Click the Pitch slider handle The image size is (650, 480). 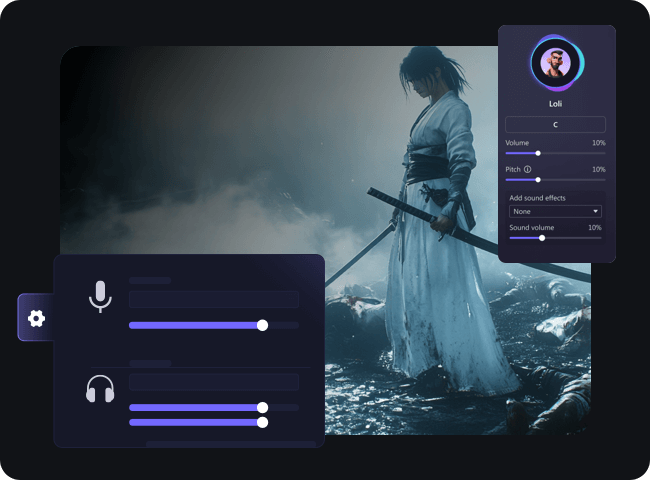coord(538,180)
